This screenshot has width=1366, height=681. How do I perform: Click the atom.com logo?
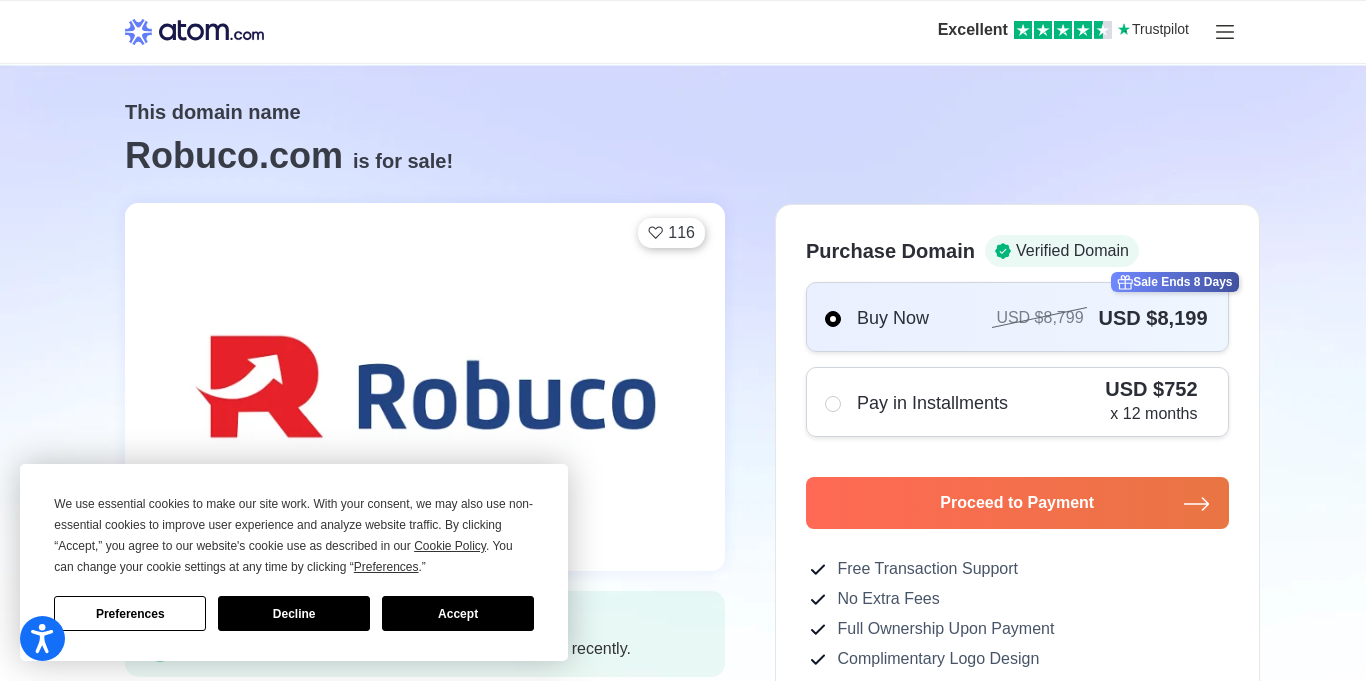[x=194, y=32]
